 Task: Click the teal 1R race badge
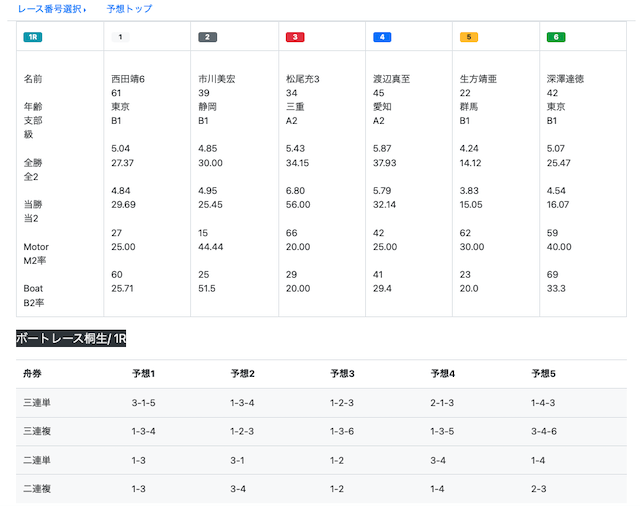tap(33, 37)
